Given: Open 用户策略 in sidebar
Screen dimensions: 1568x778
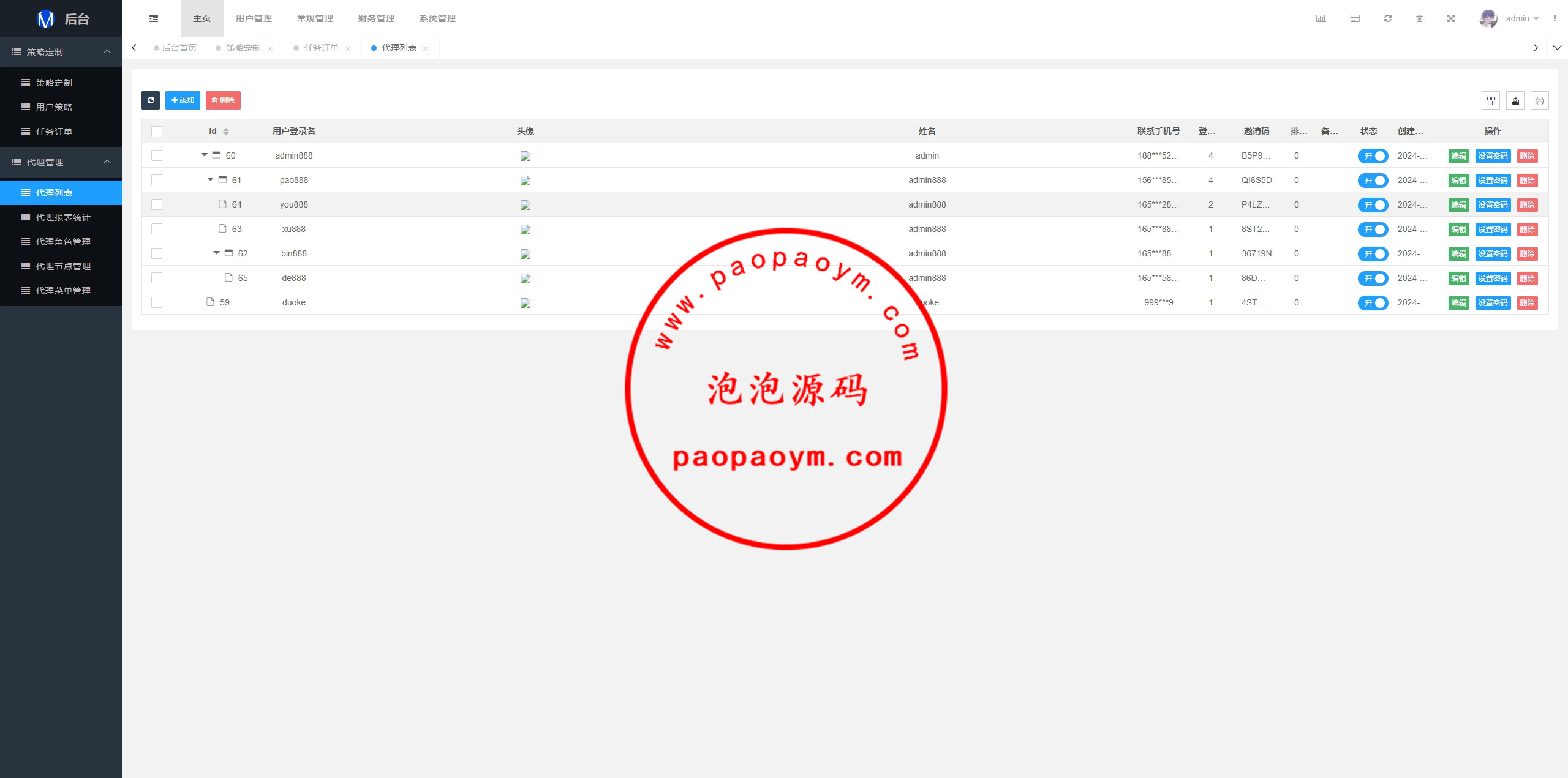Looking at the screenshot, I should tap(61, 107).
